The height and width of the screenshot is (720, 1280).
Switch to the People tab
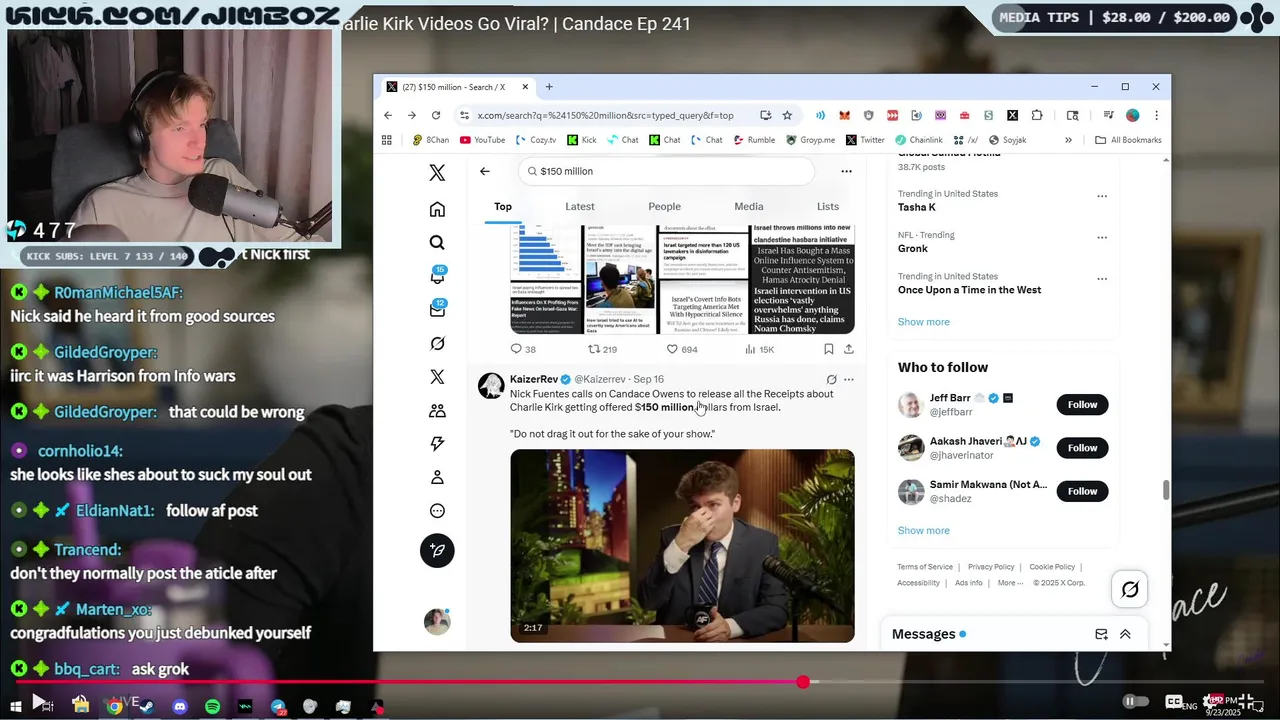click(664, 206)
